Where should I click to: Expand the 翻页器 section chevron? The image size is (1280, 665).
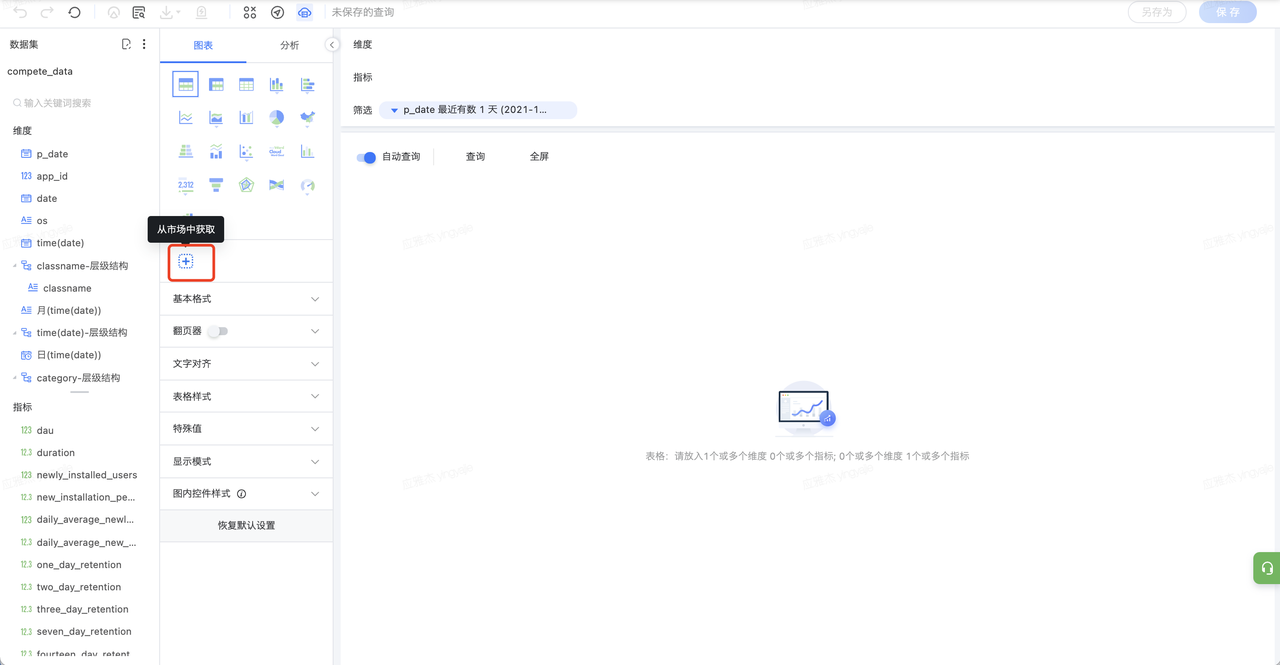click(x=315, y=331)
